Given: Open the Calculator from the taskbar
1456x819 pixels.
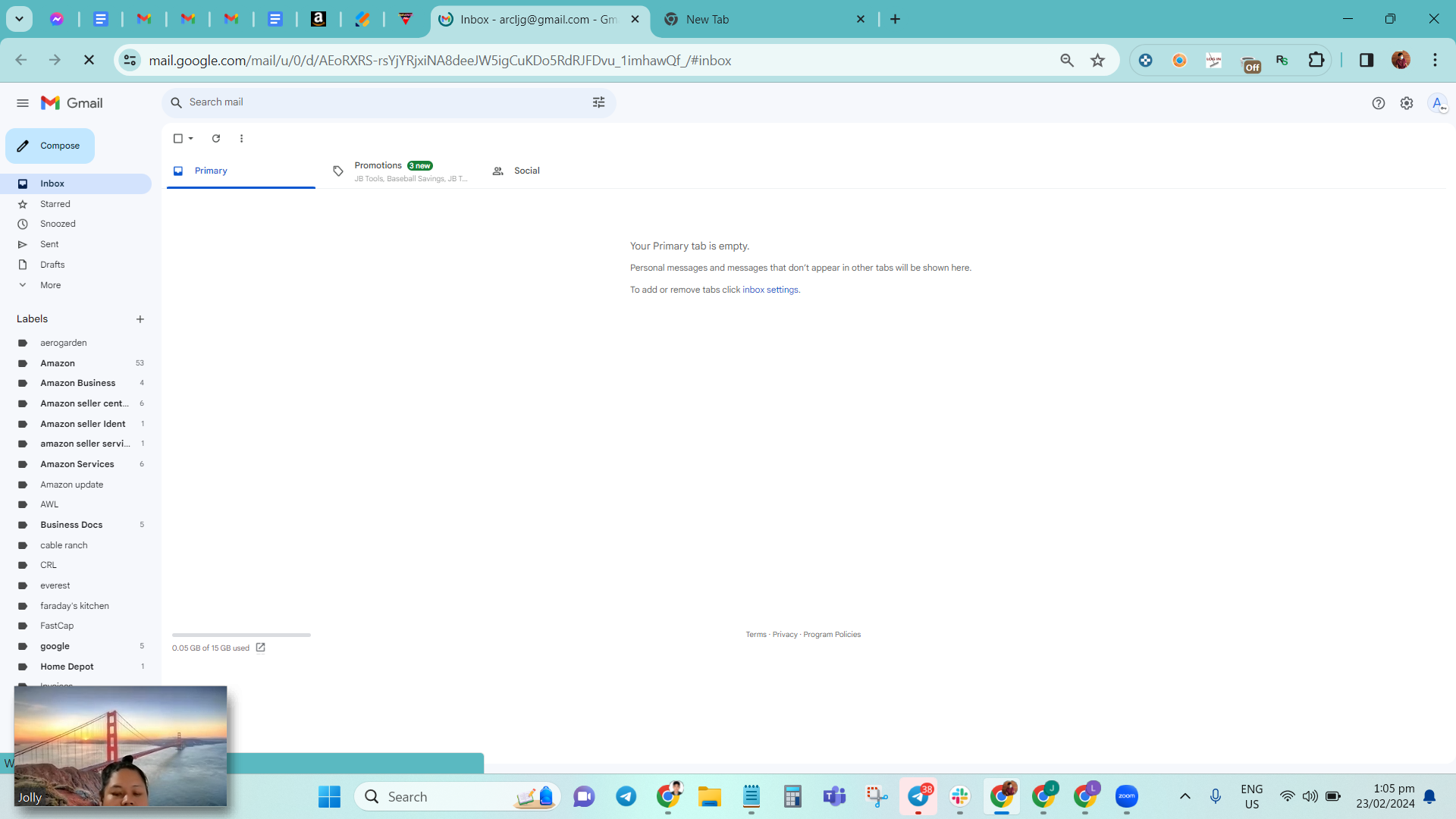Looking at the screenshot, I should point(792,796).
